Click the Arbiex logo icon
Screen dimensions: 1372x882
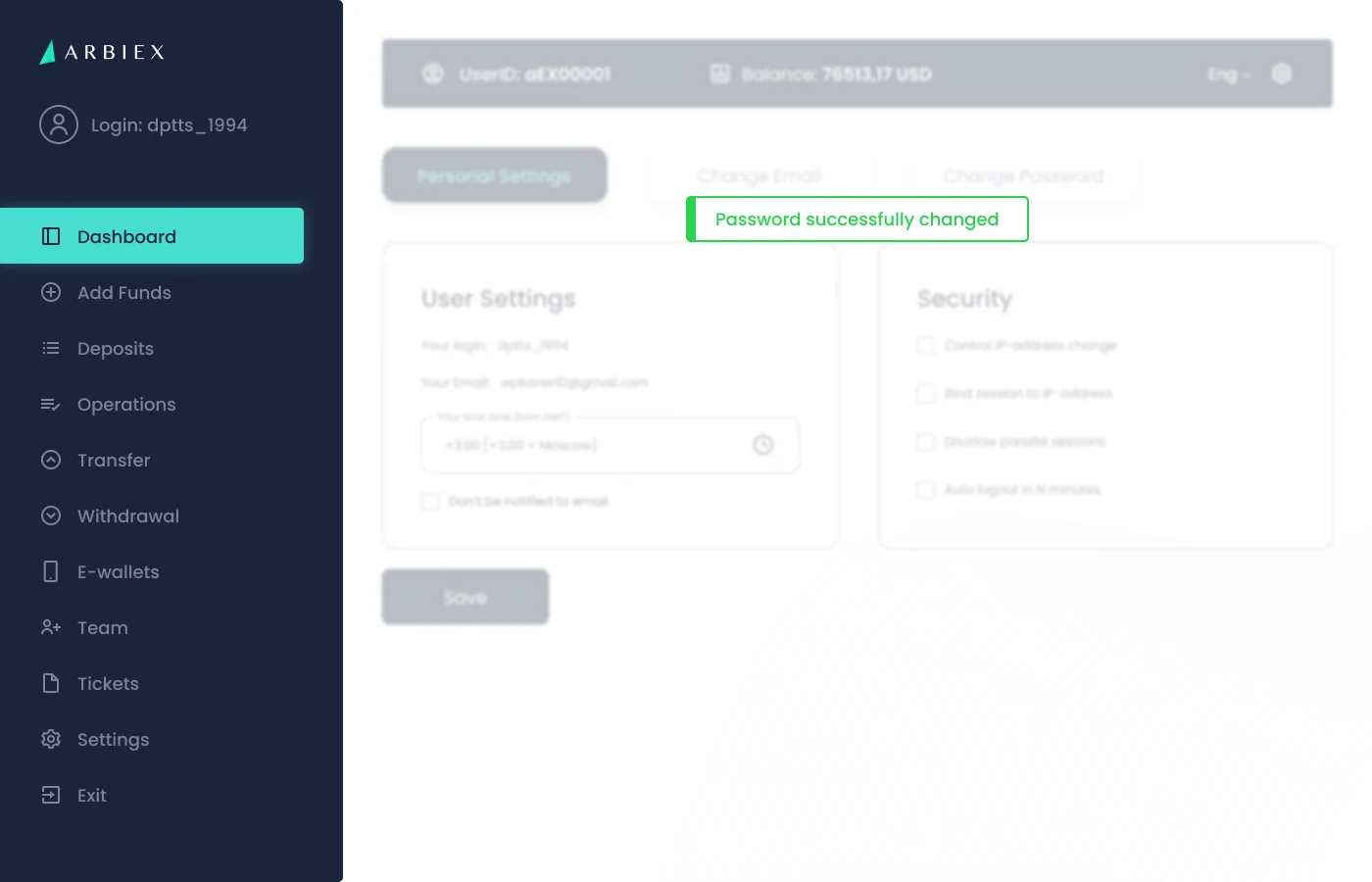point(47,52)
